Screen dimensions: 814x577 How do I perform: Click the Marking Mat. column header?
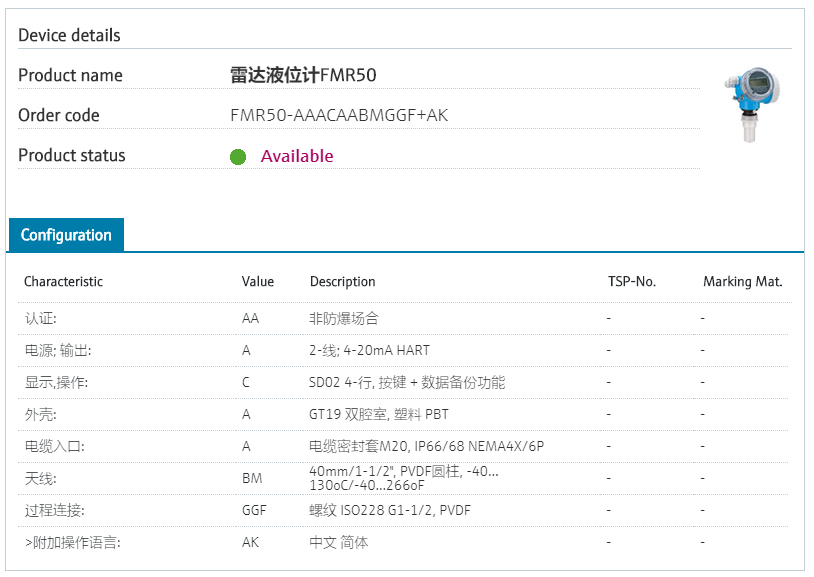point(742,281)
